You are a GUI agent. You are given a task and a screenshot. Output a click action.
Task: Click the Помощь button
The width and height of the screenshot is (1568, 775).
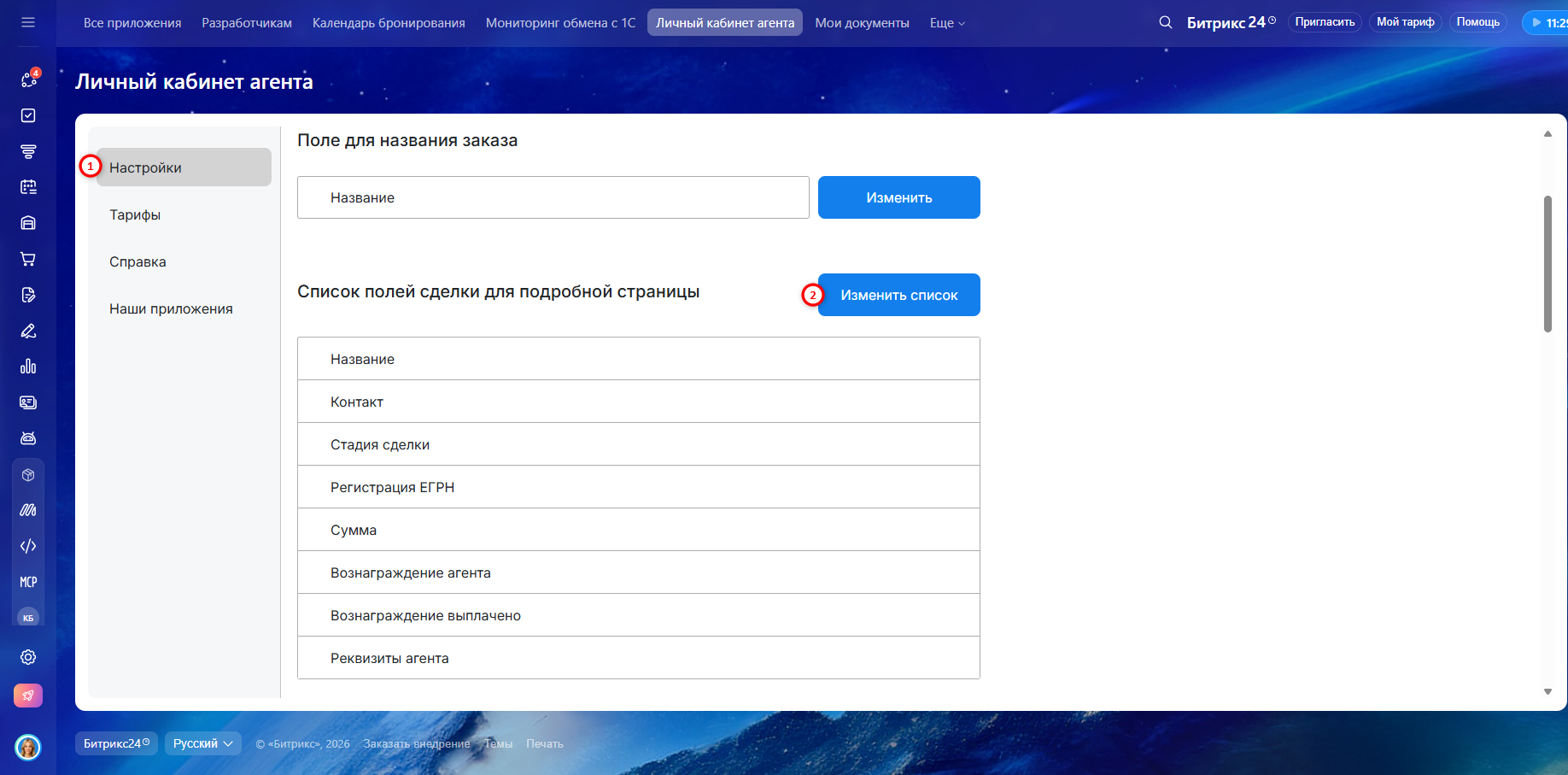pos(1478,22)
